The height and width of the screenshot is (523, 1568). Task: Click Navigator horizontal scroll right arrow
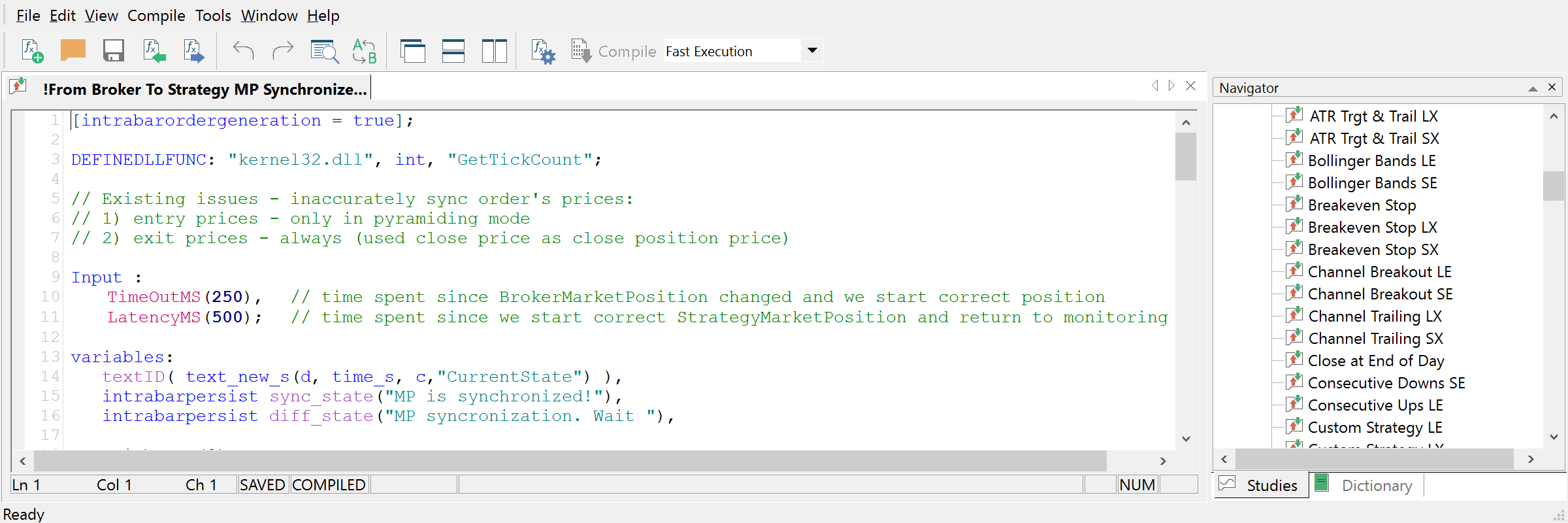pos(1531,459)
